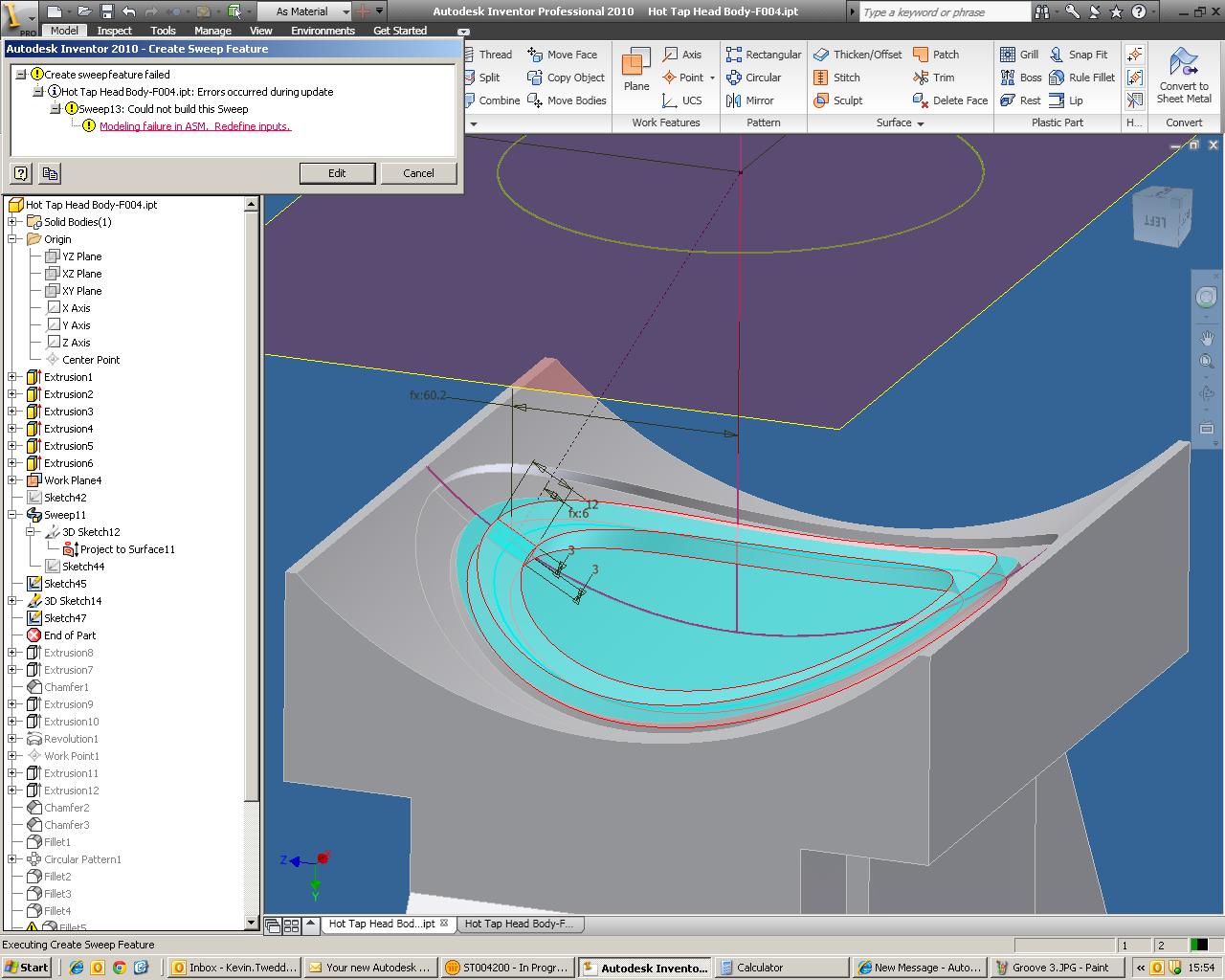Select the Thicken/Offset tool
Screen dimensions: 1225x980
click(x=857, y=55)
